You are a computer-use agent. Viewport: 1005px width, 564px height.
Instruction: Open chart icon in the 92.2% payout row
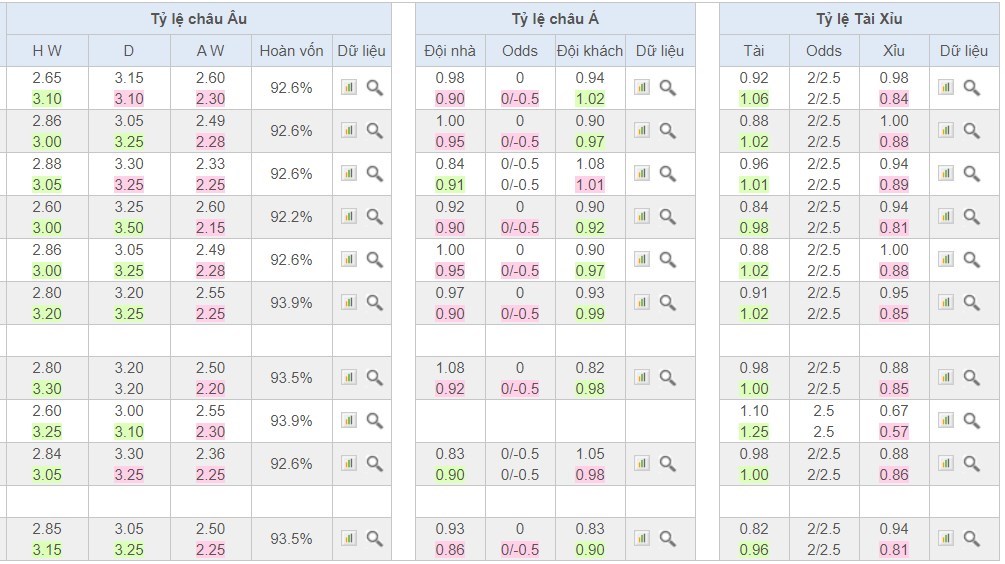click(348, 216)
